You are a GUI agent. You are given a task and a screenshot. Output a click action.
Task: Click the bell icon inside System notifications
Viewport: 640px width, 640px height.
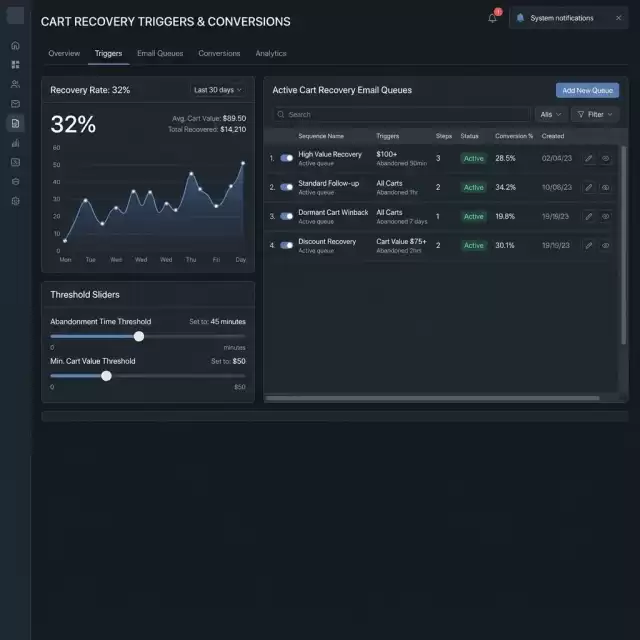520,18
